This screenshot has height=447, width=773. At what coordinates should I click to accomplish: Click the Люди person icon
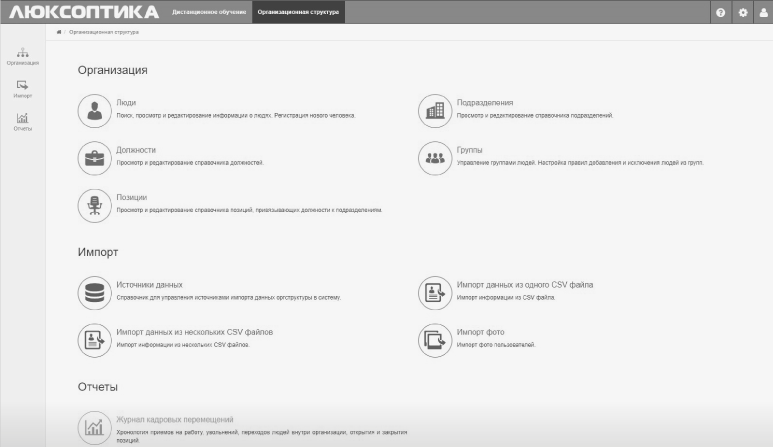[x=95, y=111]
